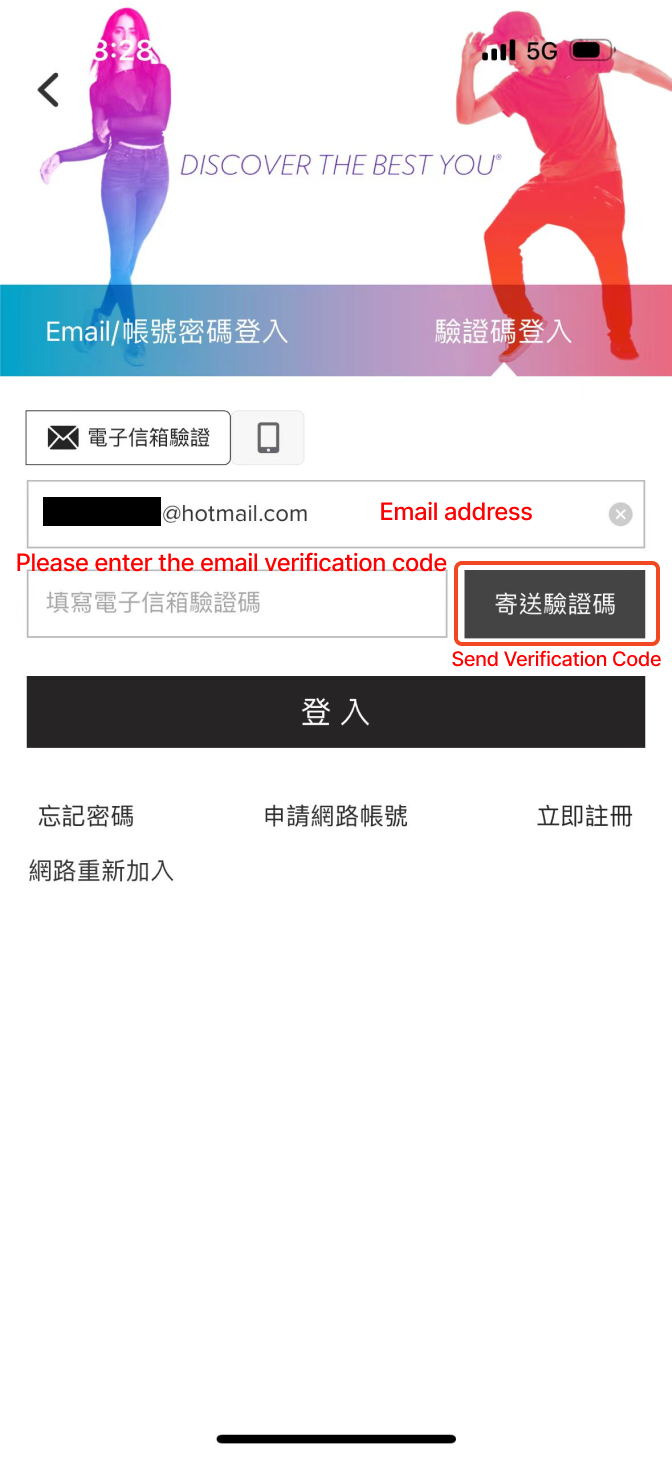Clear the email address with the x icon
The height and width of the screenshot is (1457, 672).
(621, 514)
